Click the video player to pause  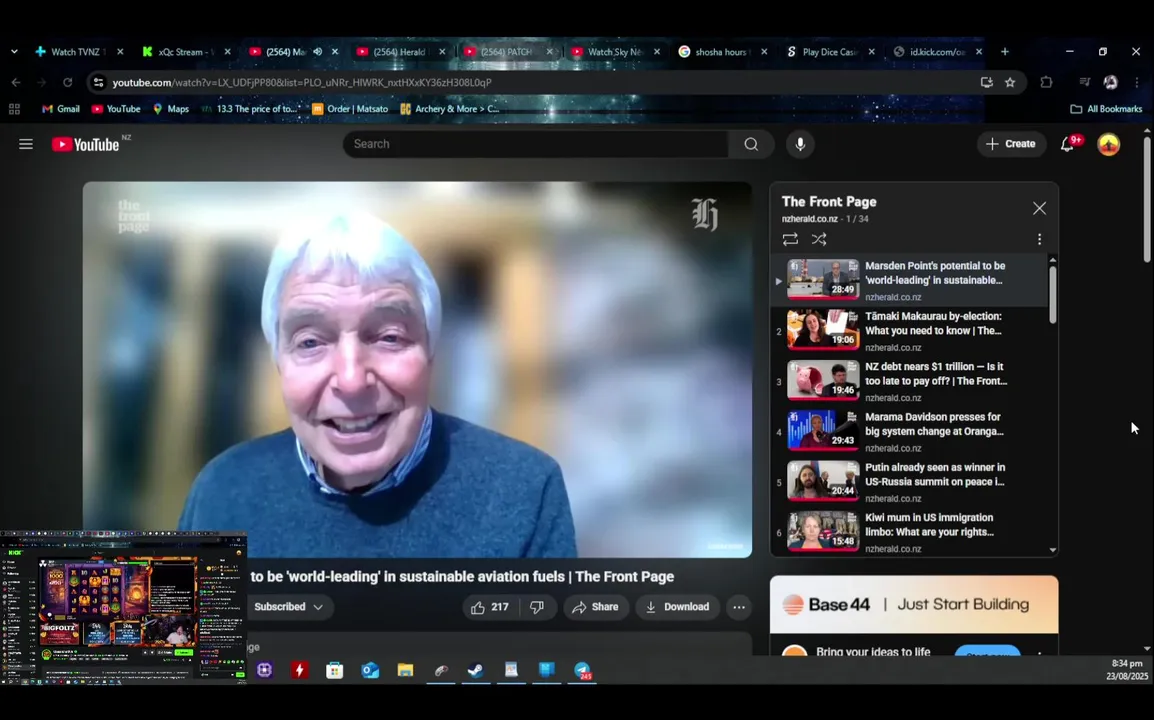pyautogui.click(x=417, y=368)
